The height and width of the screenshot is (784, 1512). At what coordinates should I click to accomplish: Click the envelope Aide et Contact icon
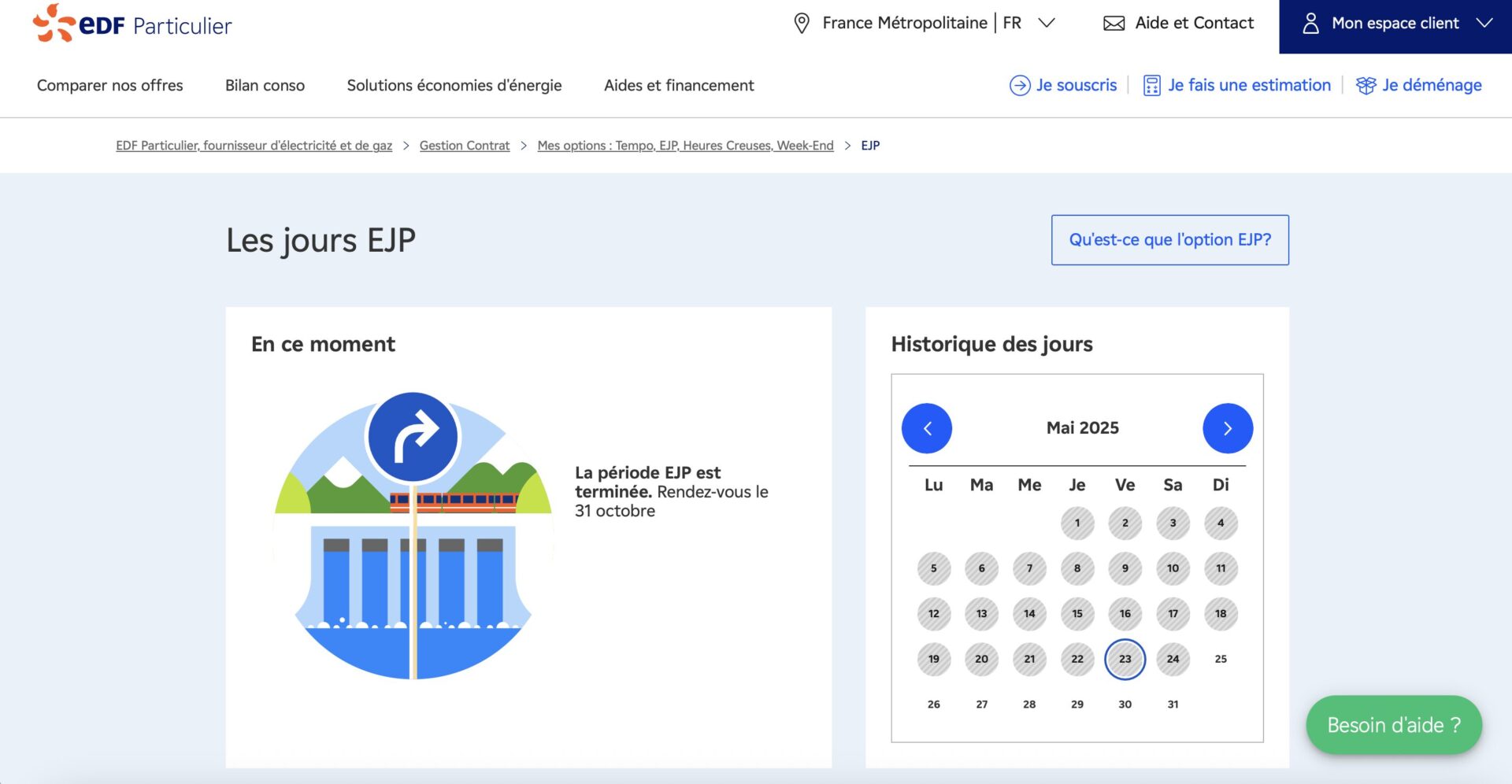1114,24
